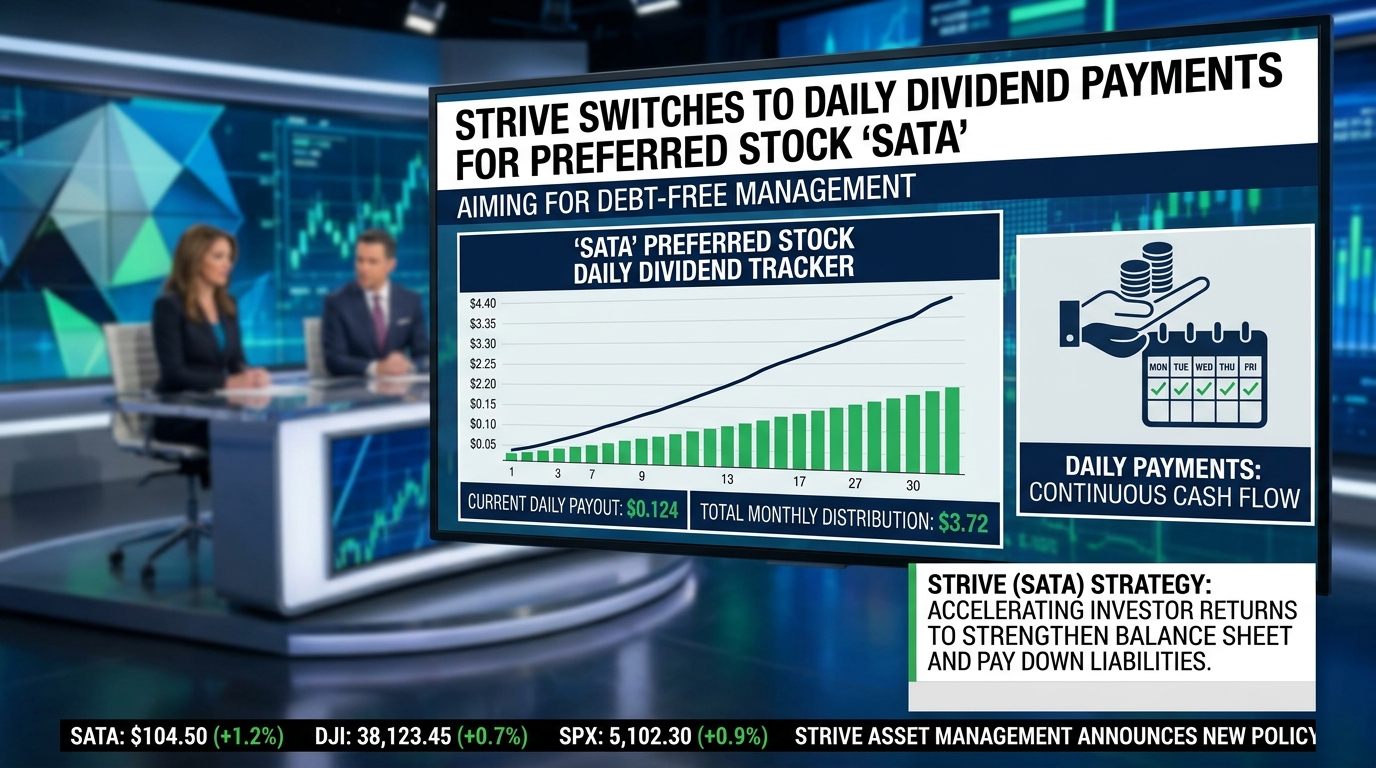Click the SATA $104.50 ticker entry
The image size is (1376, 768).
pyautogui.click(x=177, y=737)
